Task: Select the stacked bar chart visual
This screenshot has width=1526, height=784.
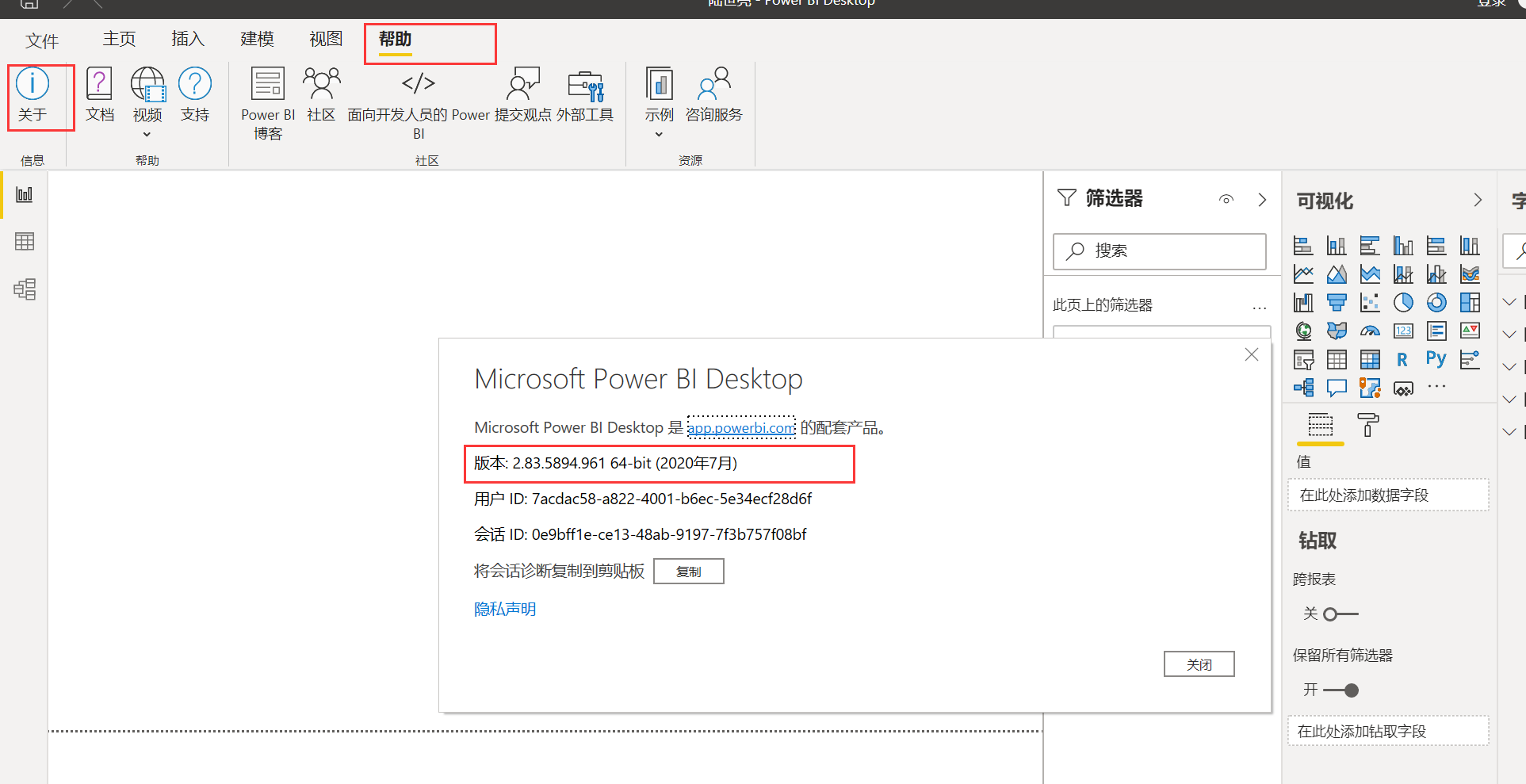Action: 1303,246
